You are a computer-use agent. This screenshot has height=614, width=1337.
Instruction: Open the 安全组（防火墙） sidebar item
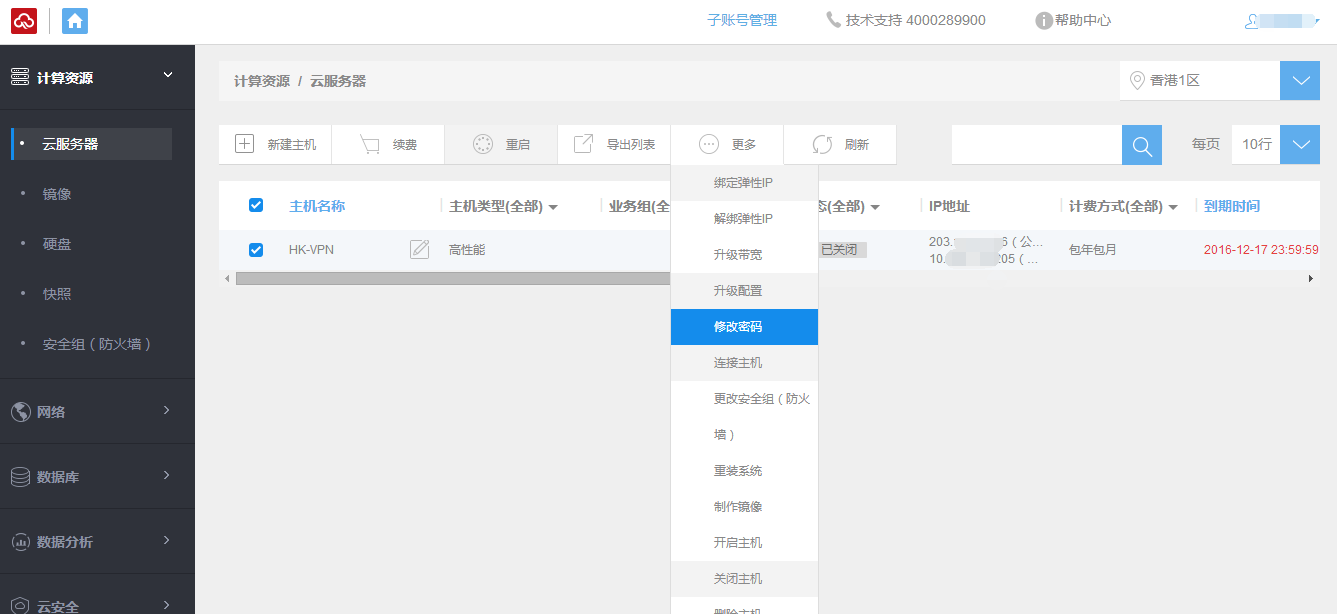coord(97,344)
